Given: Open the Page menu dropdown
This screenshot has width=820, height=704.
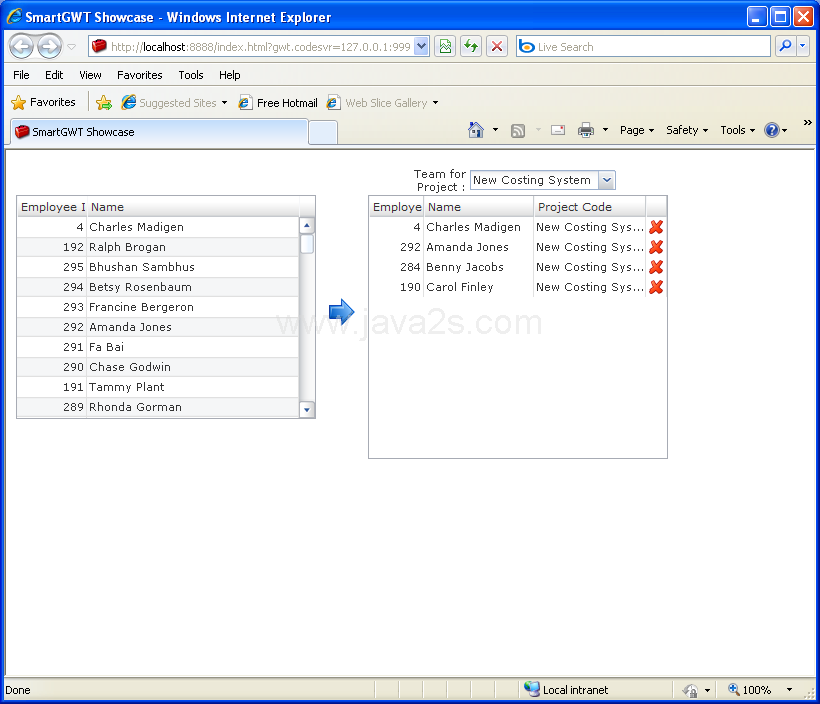Looking at the screenshot, I should pyautogui.click(x=636, y=130).
